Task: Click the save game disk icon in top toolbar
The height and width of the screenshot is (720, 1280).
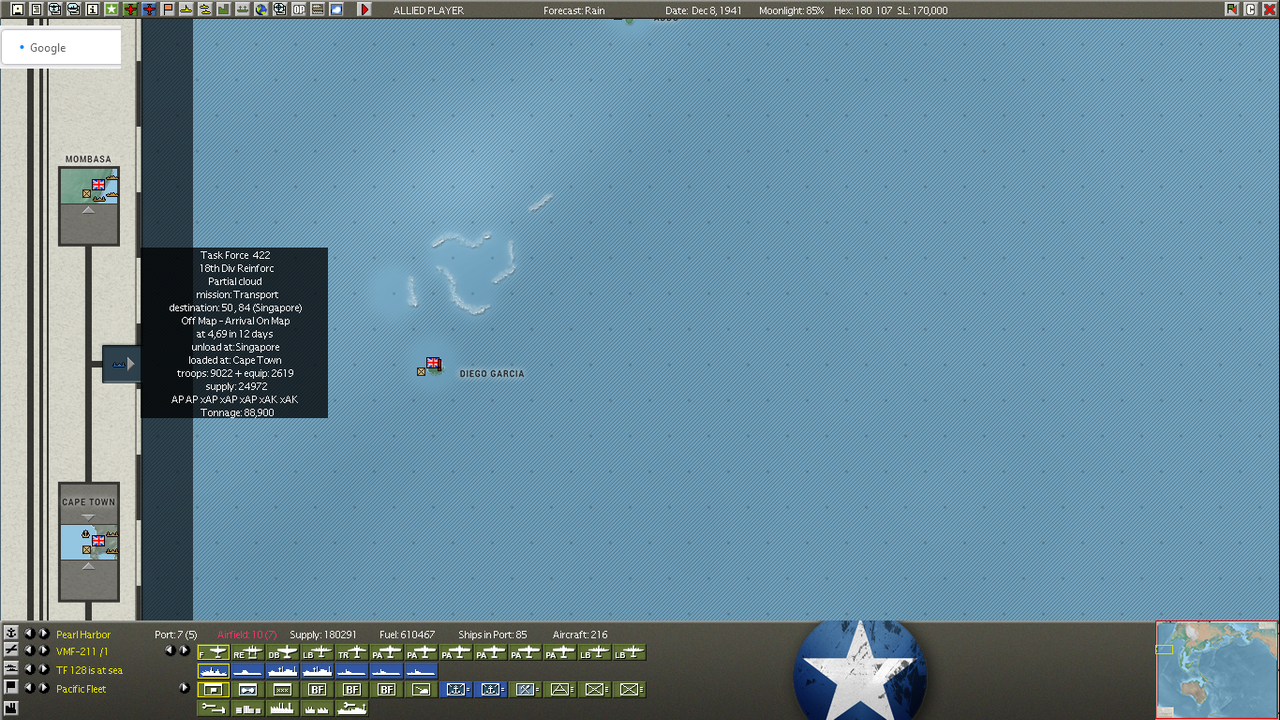Action: tap(17, 9)
